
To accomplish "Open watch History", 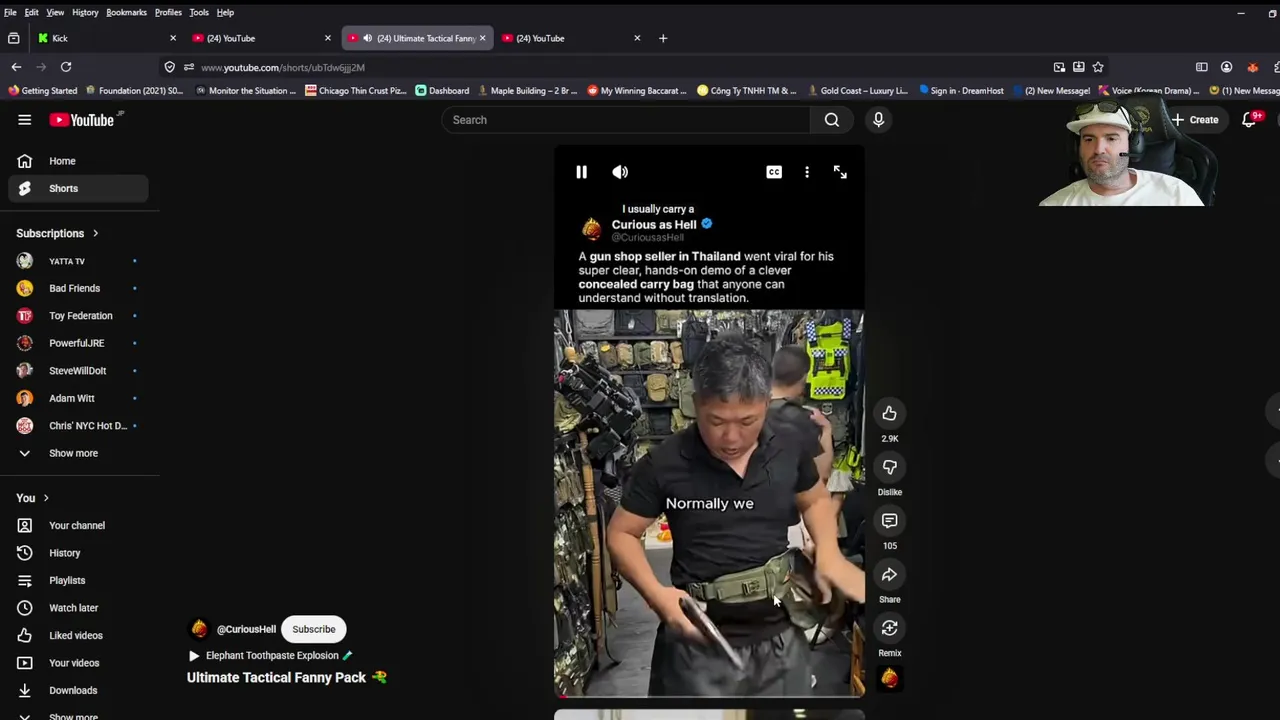I will point(78,553).
